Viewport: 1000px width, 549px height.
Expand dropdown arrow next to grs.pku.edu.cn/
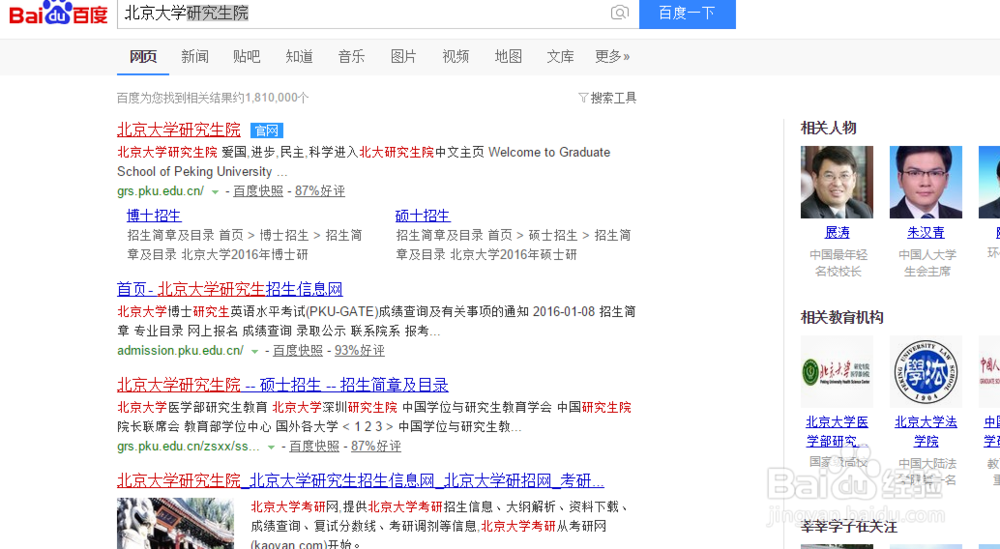point(215,191)
